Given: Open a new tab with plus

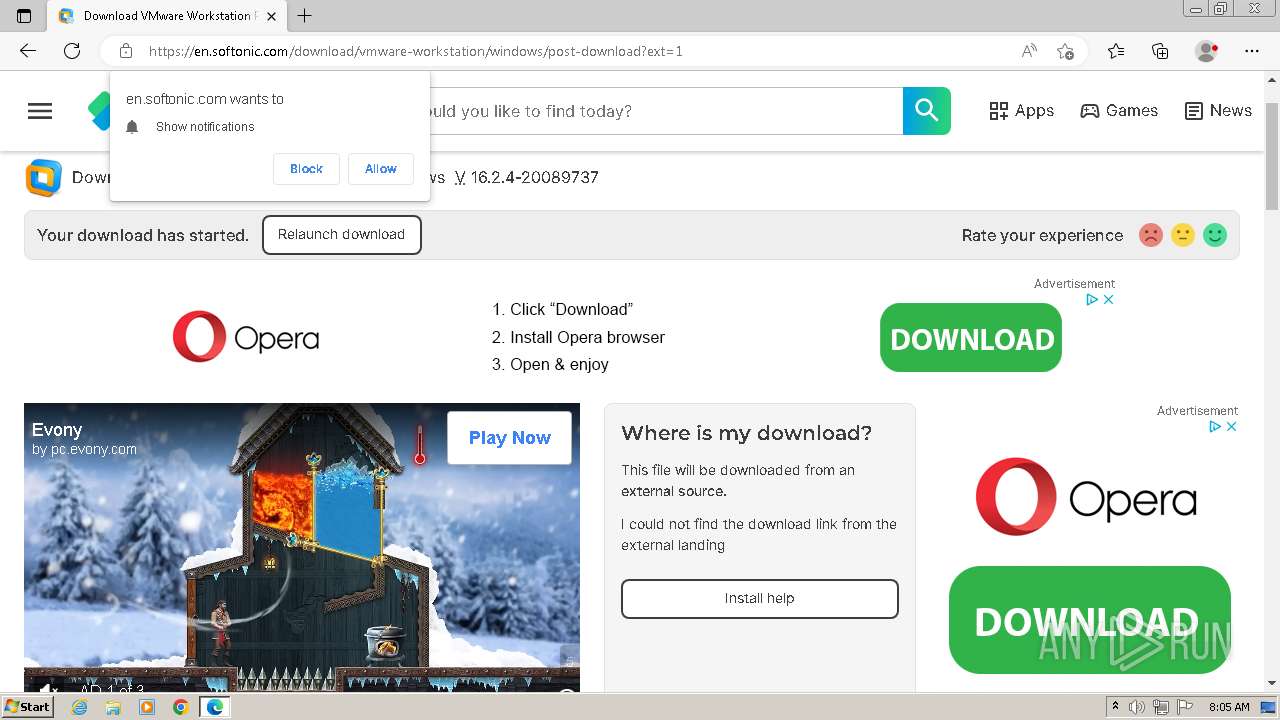Looking at the screenshot, I should tap(305, 15).
